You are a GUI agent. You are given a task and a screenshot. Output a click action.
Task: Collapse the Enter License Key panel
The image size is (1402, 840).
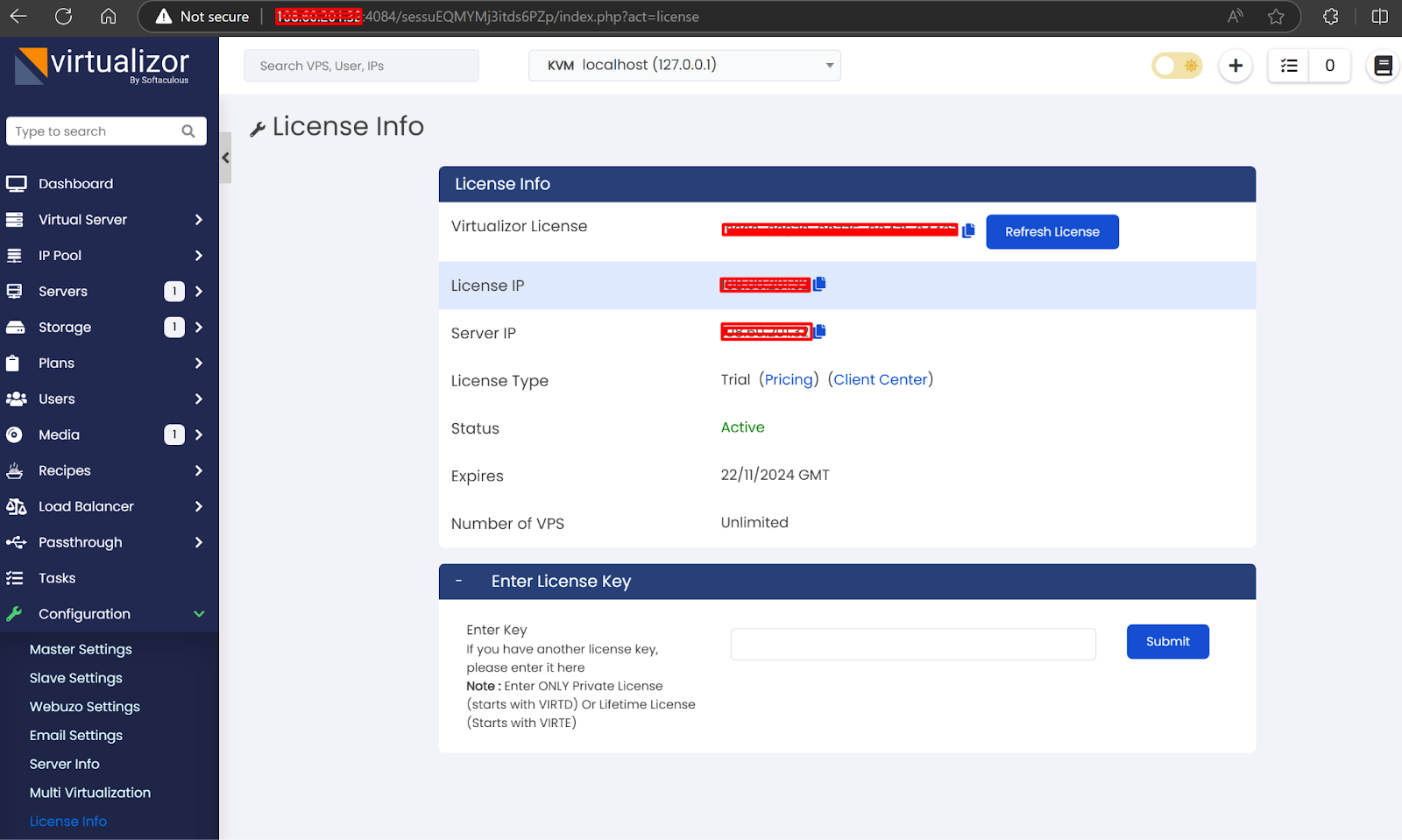459,581
